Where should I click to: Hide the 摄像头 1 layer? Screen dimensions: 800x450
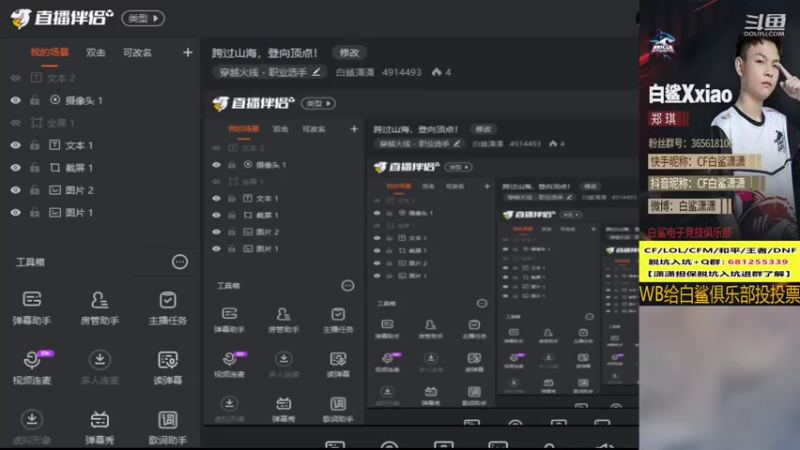tap(16, 101)
